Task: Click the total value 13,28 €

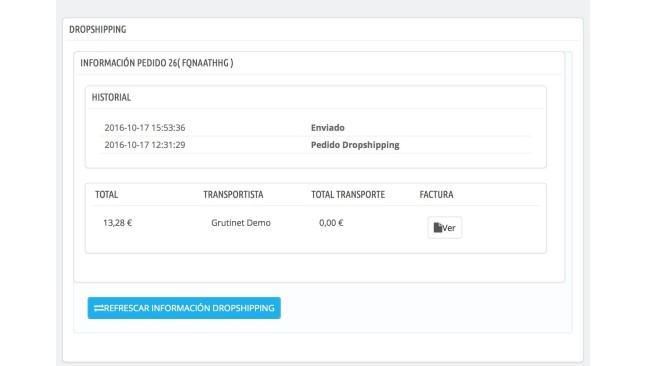Action: (x=117, y=223)
